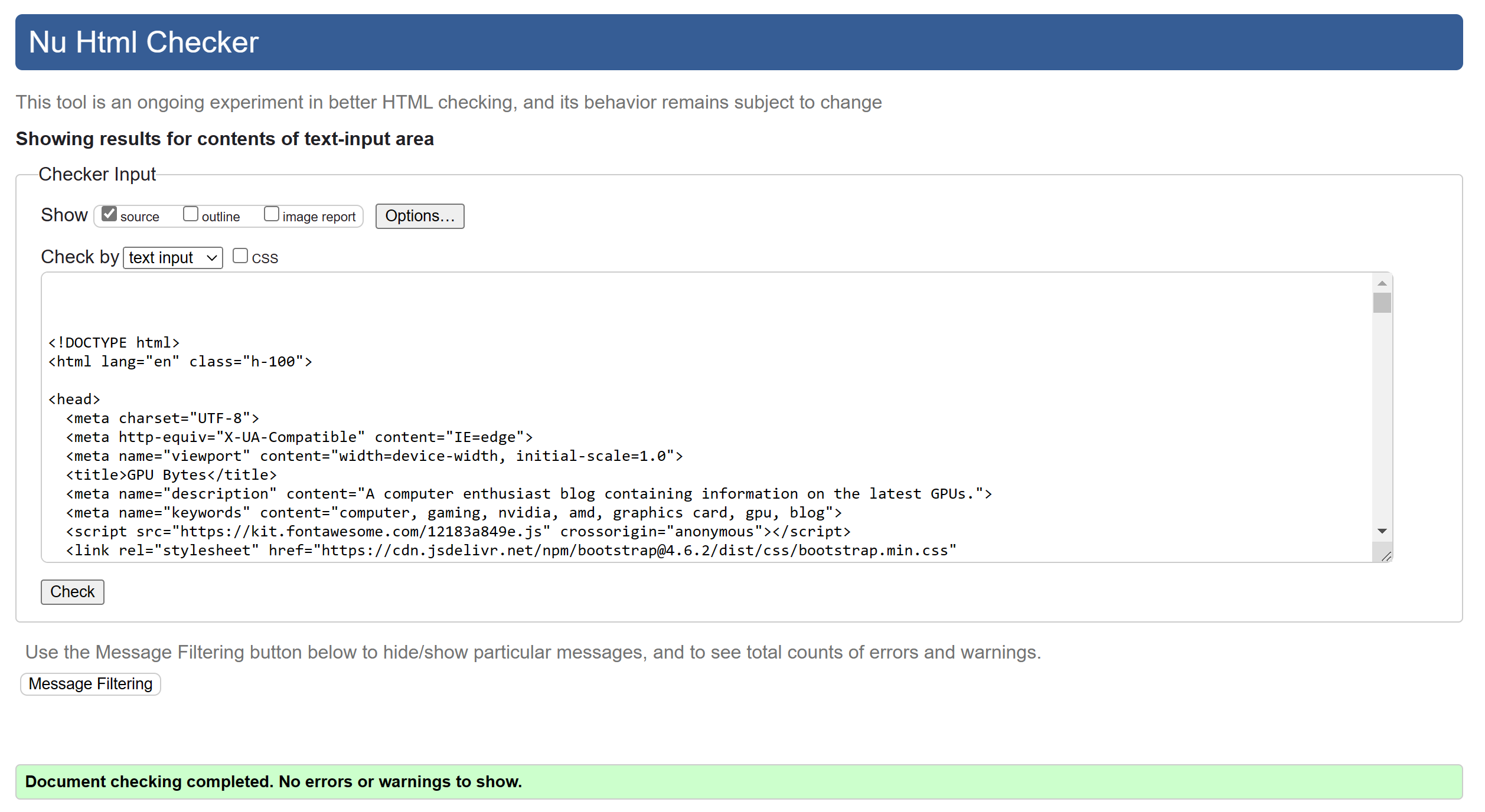Image resolution: width=1485 pixels, height=812 pixels.
Task: Uncheck the source checkbox
Action: pyautogui.click(x=109, y=214)
